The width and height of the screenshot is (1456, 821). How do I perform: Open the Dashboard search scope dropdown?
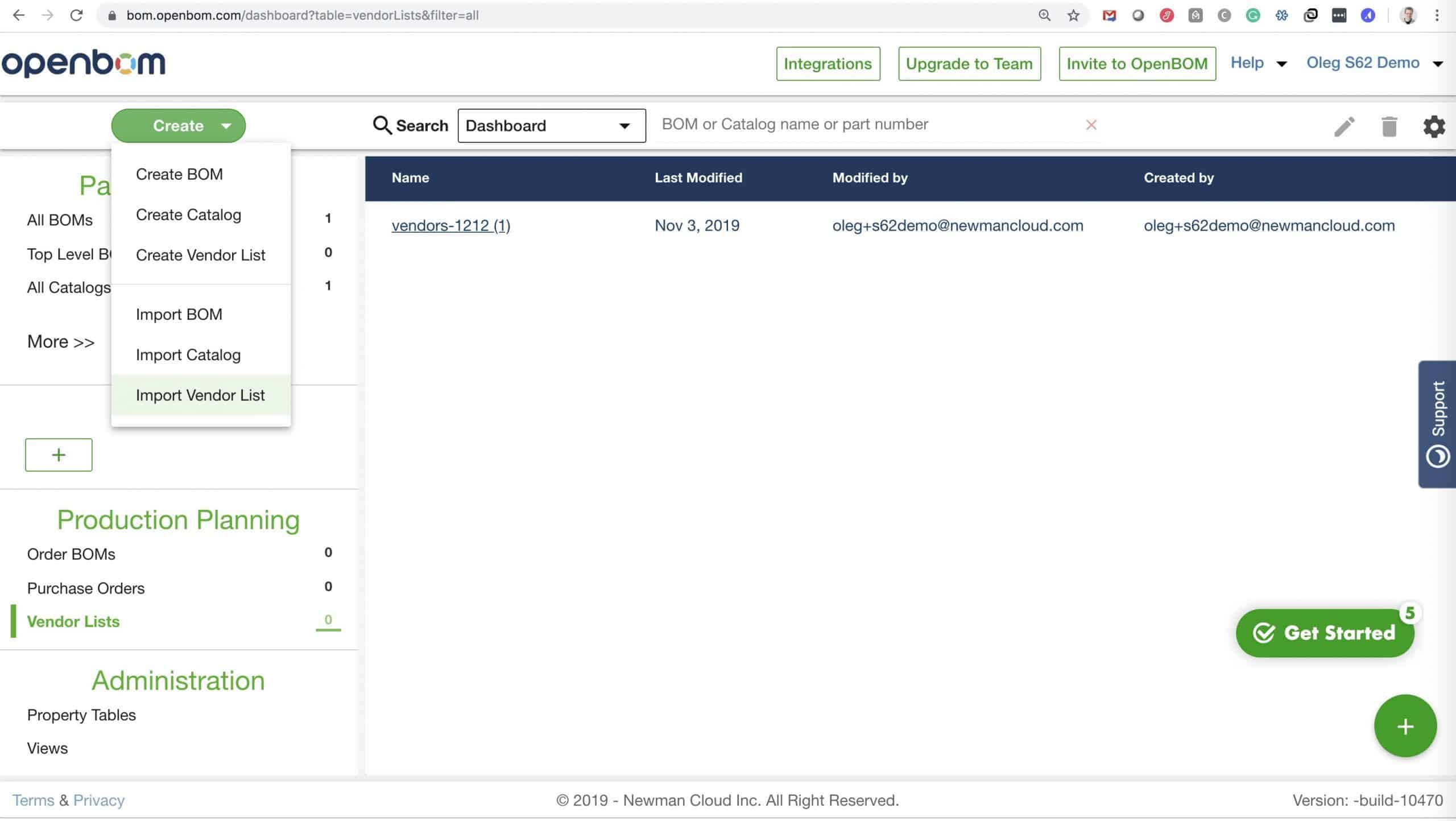552,126
